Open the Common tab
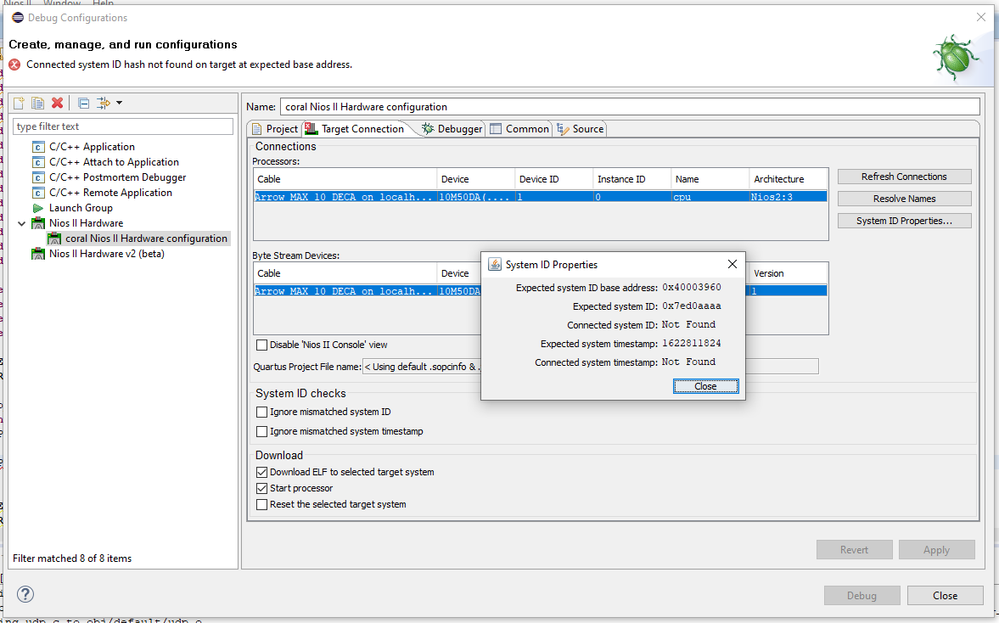Screen dimensions: 999x623 tap(520, 129)
